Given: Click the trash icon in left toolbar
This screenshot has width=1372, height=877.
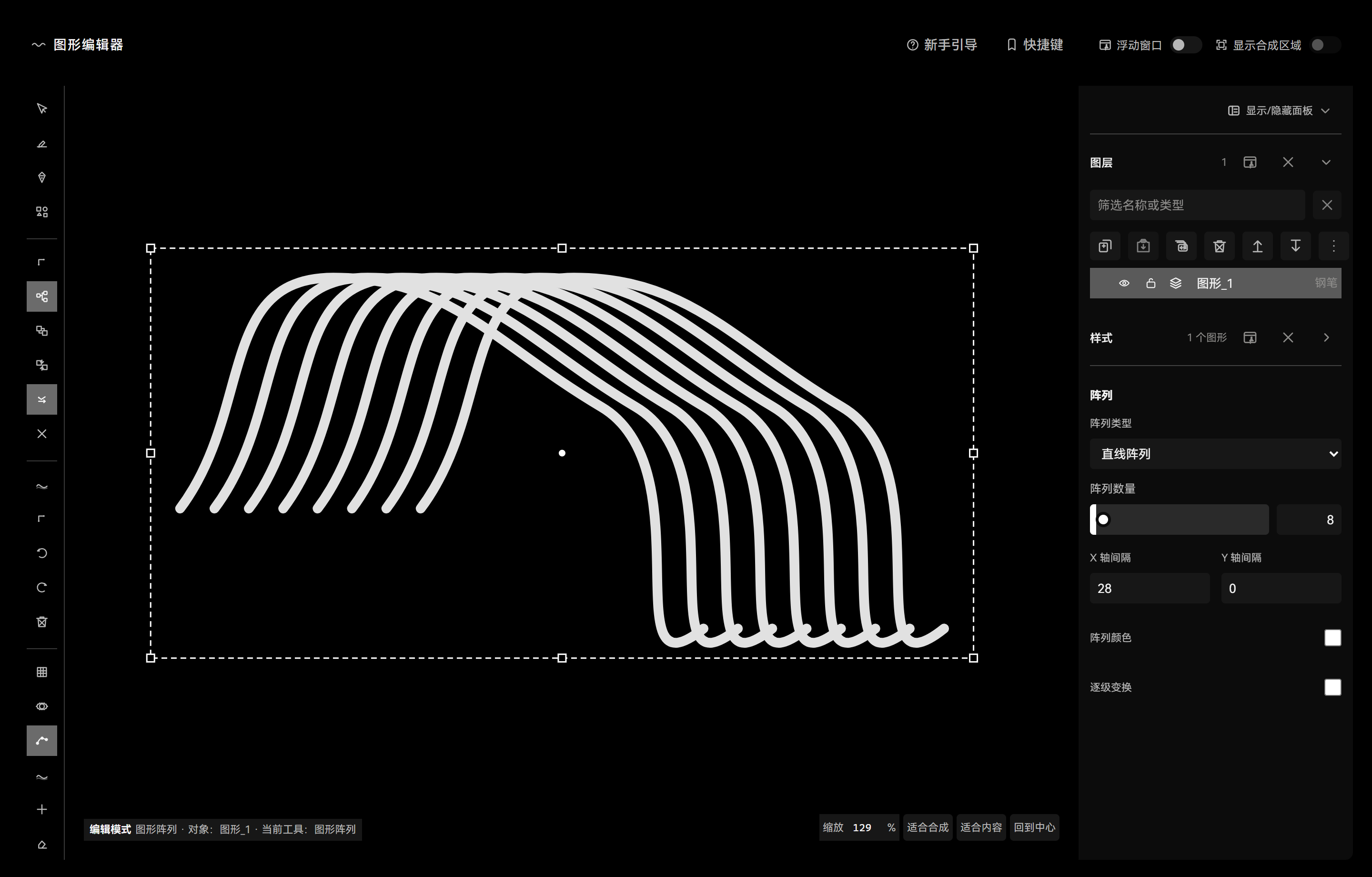Looking at the screenshot, I should coord(41,622).
